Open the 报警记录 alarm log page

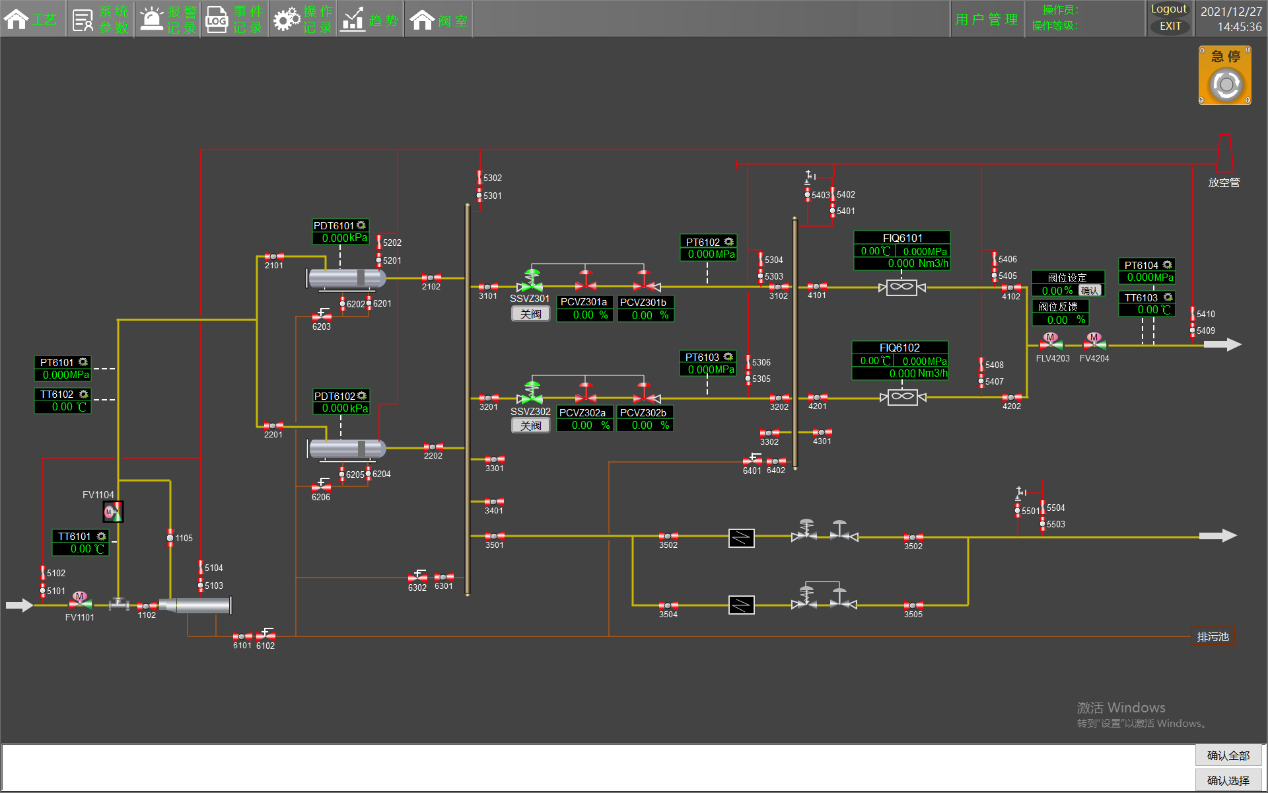coord(167,18)
